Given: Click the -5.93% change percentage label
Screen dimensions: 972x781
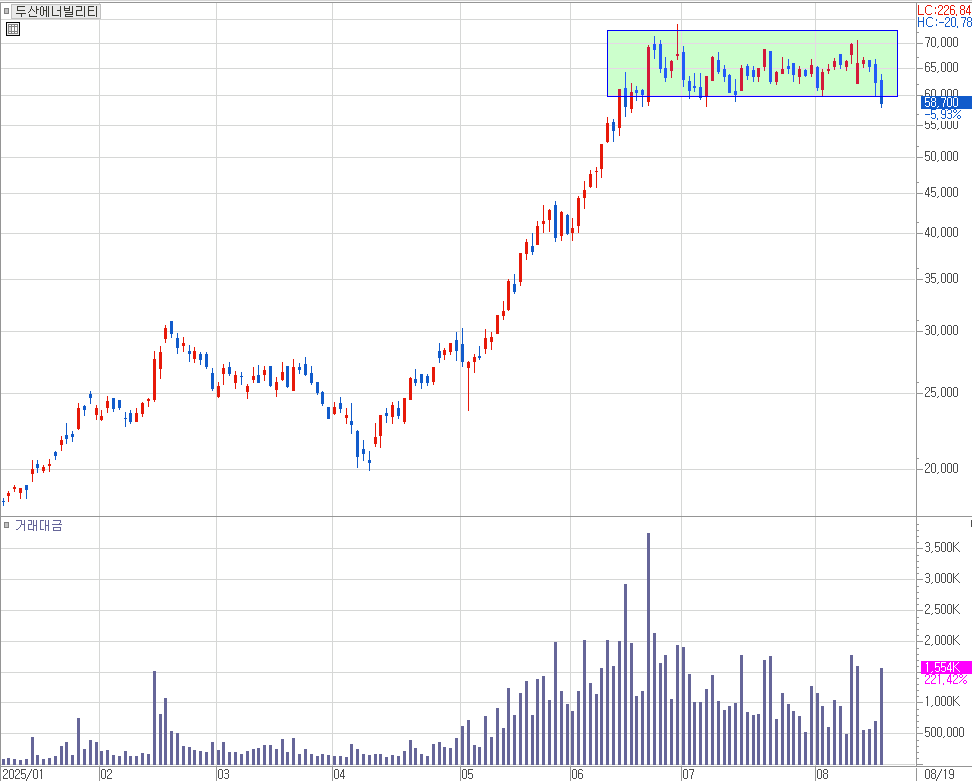Looking at the screenshot, I should click(941, 115).
